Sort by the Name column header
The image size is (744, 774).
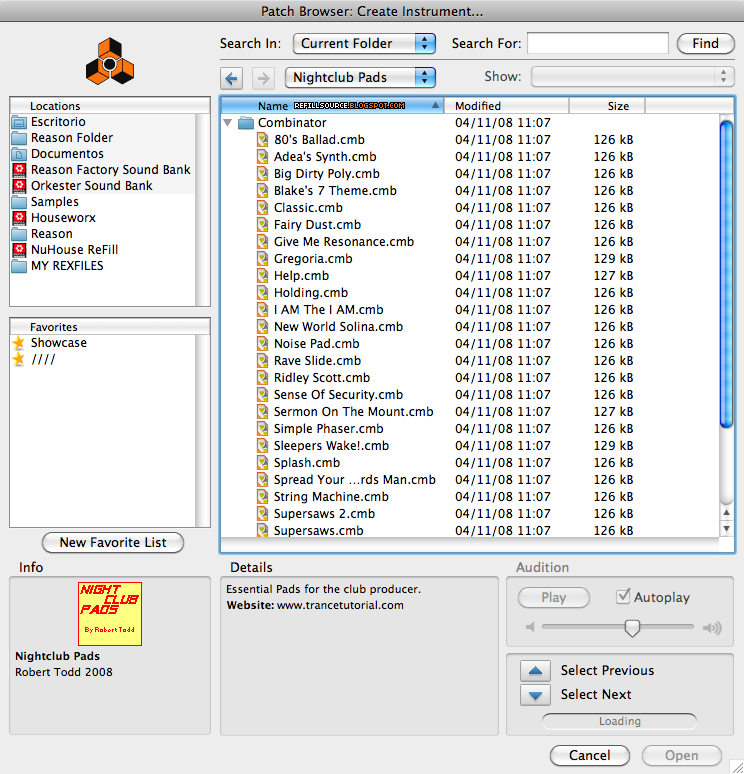click(332, 106)
